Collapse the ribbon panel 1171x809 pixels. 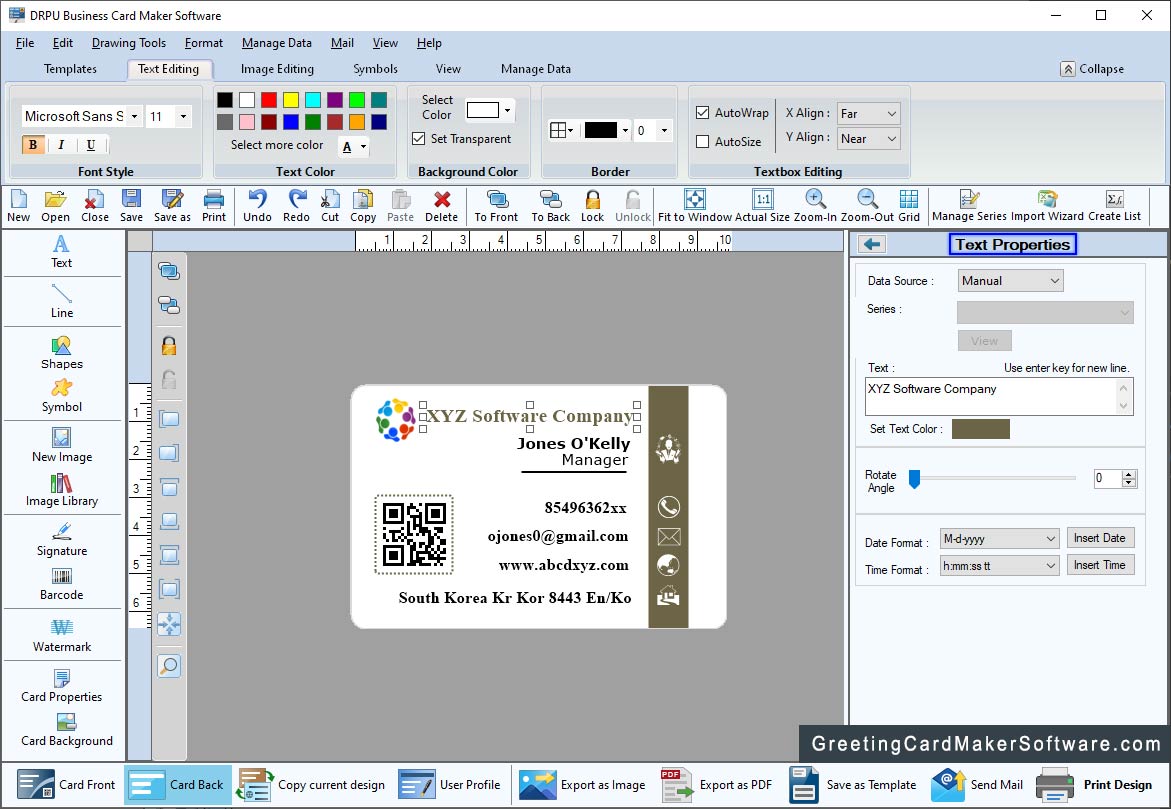[x=1092, y=69]
